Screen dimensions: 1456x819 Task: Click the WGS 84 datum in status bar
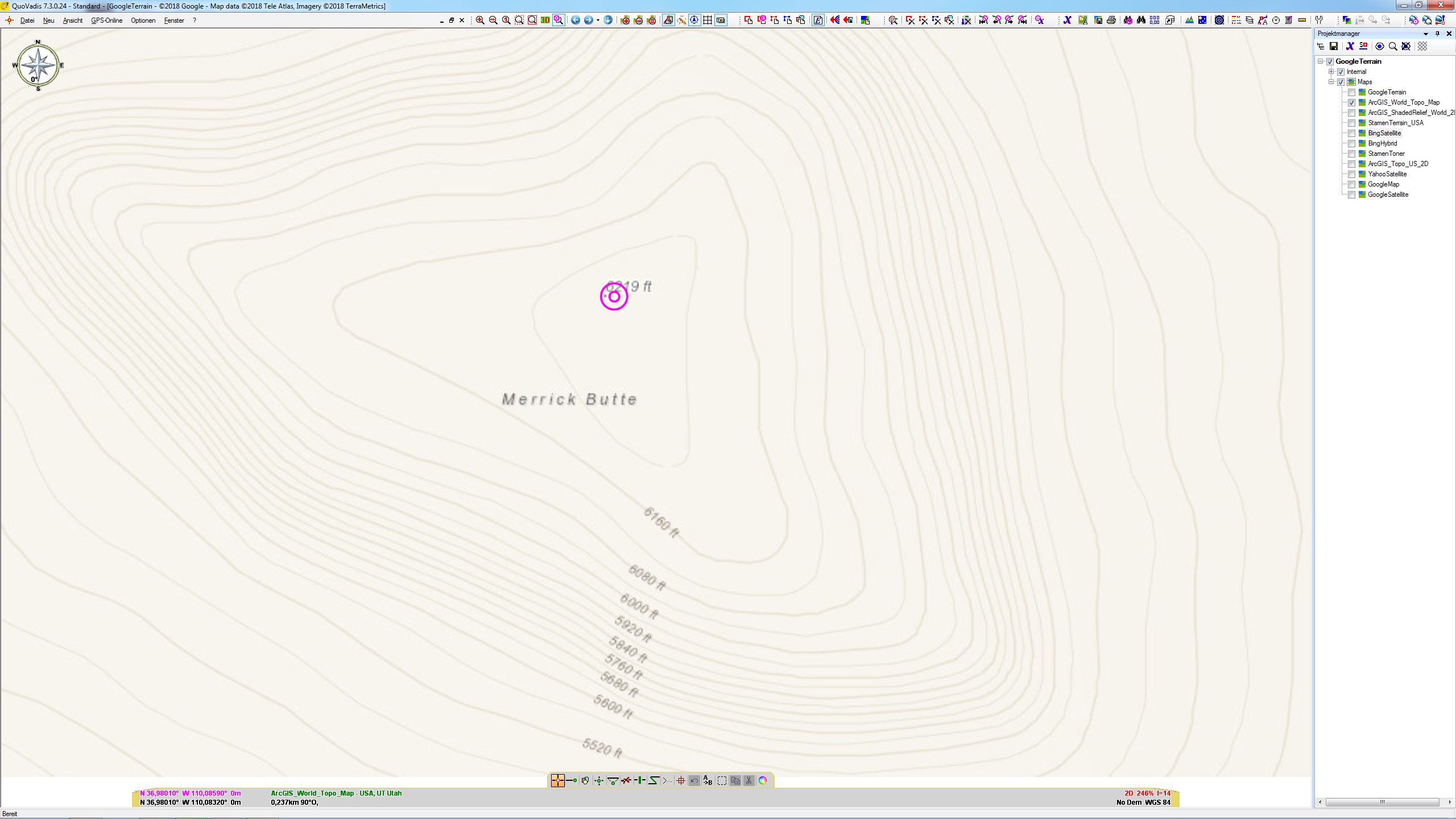1158,803
